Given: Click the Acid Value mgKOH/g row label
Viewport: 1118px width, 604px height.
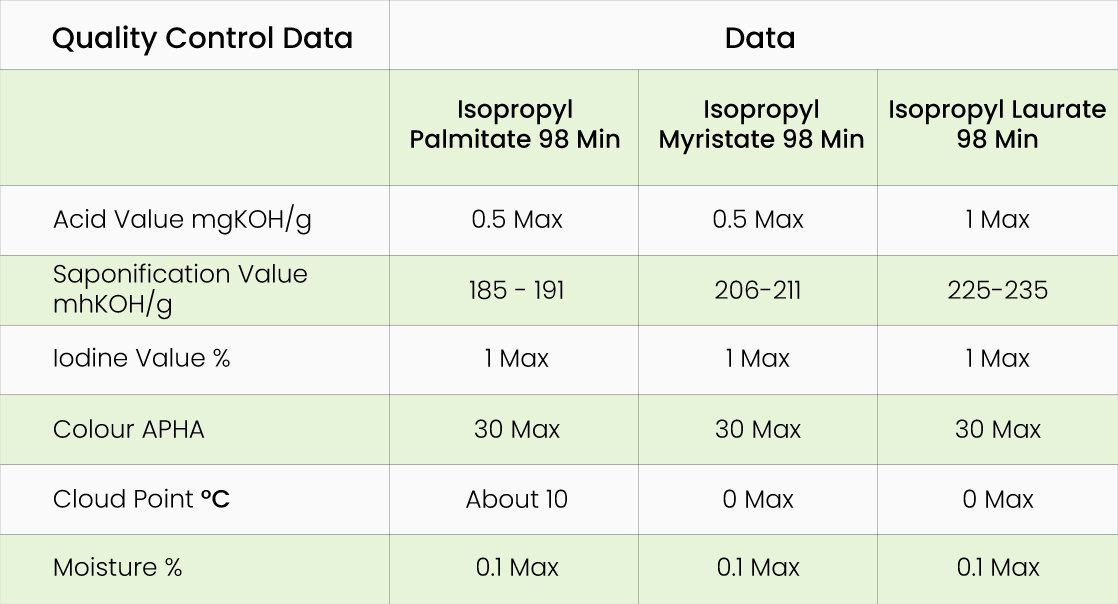Looking at the screenshot, I should [182, 220].
